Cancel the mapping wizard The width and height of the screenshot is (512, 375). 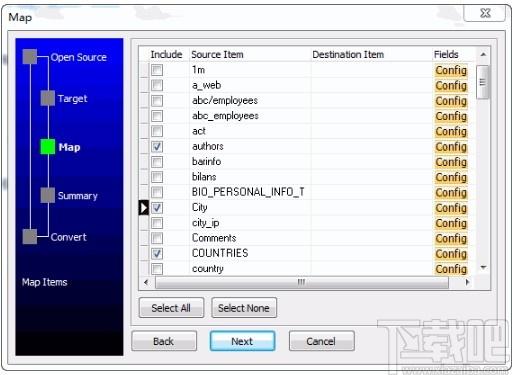pyautogui.click(x=321, y=341)
